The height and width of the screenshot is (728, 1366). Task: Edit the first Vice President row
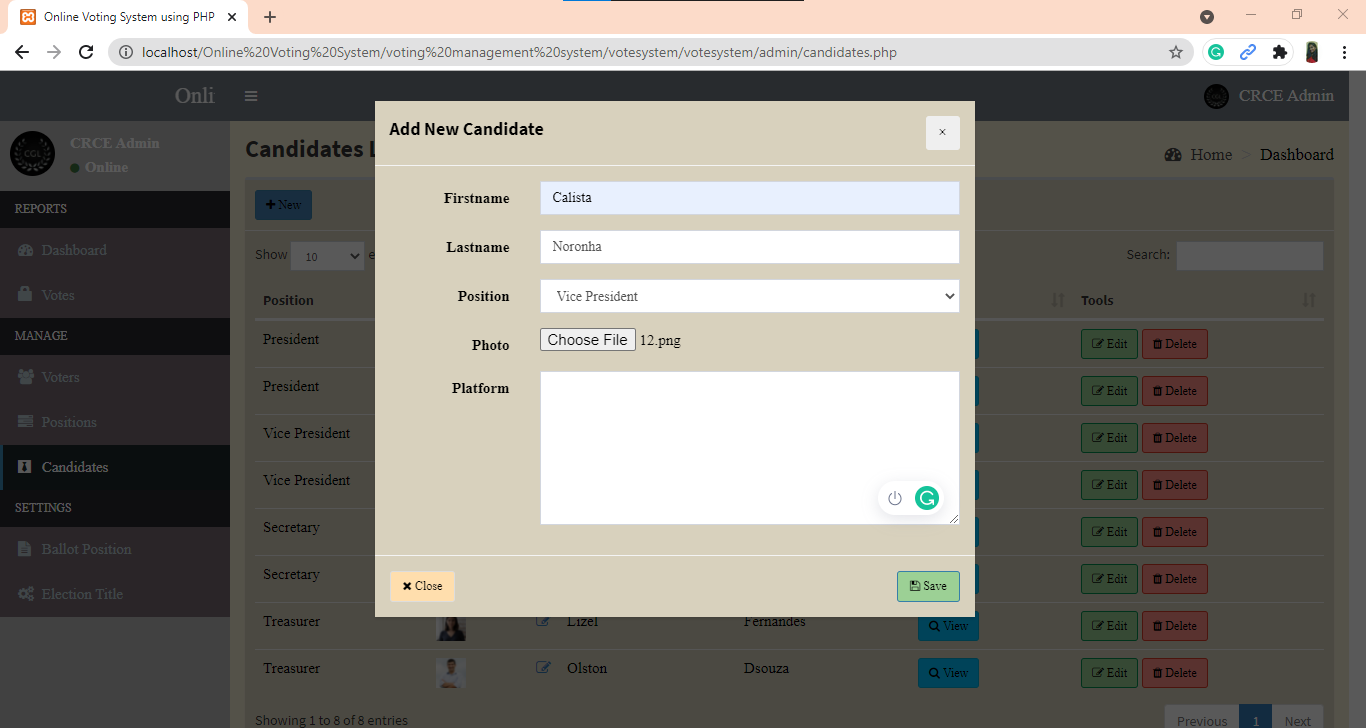pos(1109,438)
